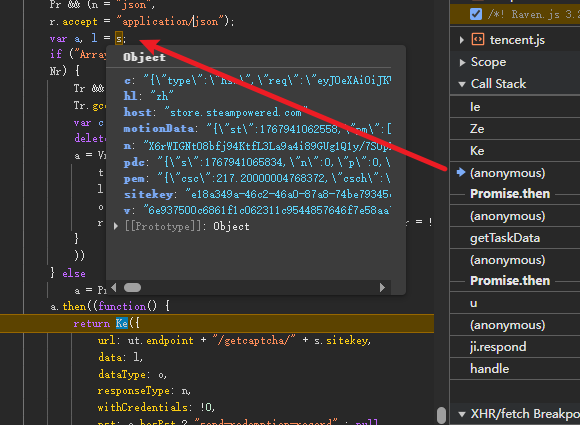Select the 'Ze' call stack frame
This screenshot has width=580, height=425.
(x=515, y=129)
